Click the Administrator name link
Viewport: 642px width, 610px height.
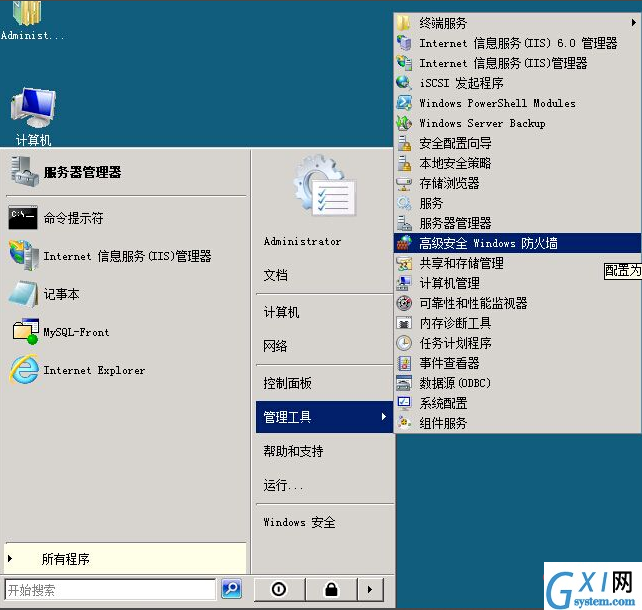303,242
